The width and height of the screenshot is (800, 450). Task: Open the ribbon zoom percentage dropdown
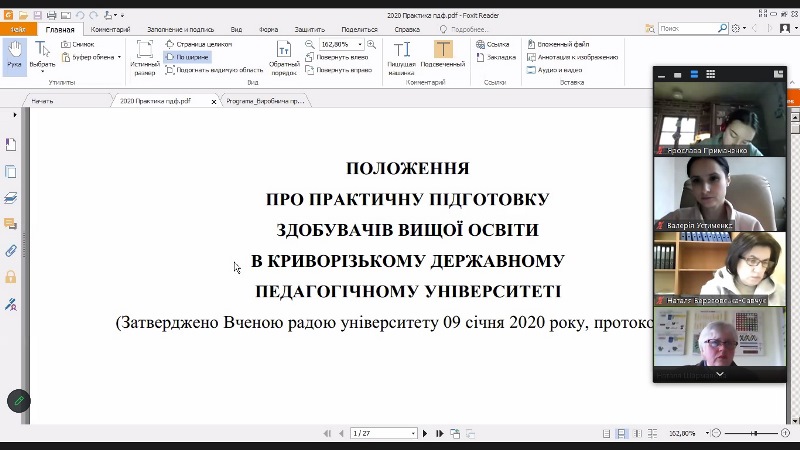360,44
